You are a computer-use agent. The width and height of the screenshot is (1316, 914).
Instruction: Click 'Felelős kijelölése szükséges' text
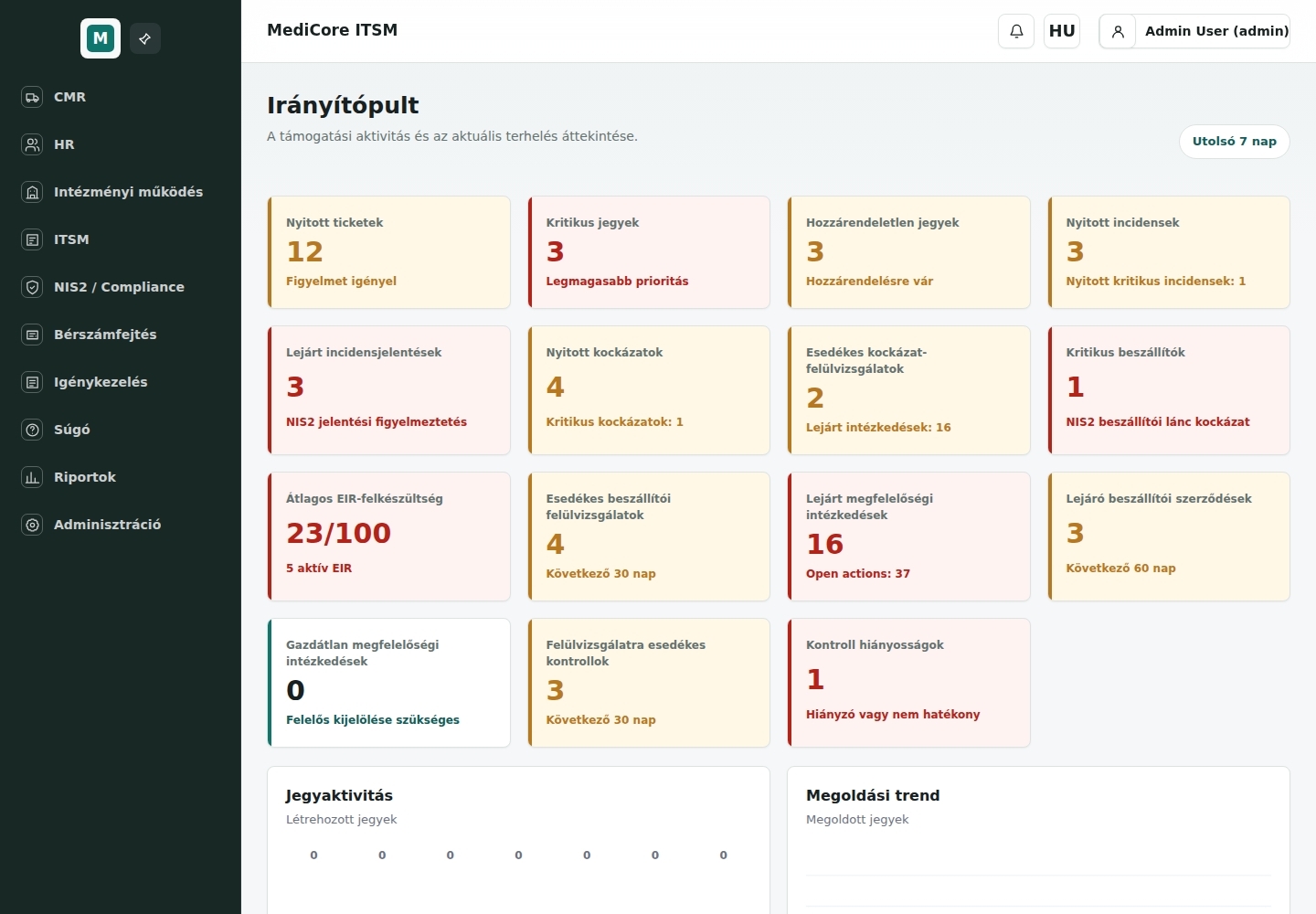pyautogui.click(x=373, y=720)
